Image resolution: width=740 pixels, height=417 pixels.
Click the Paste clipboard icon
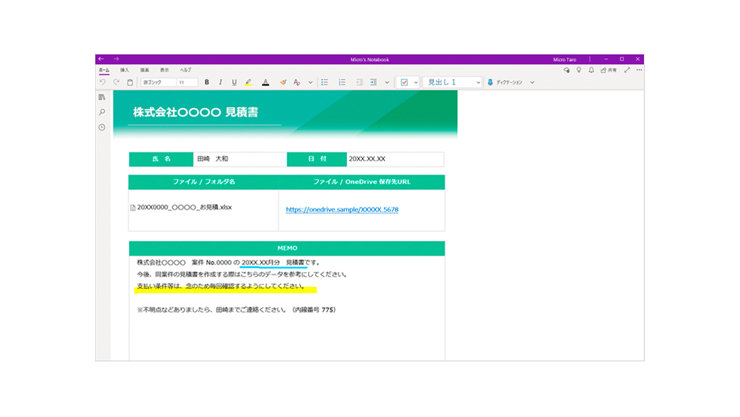coord(130,82)
